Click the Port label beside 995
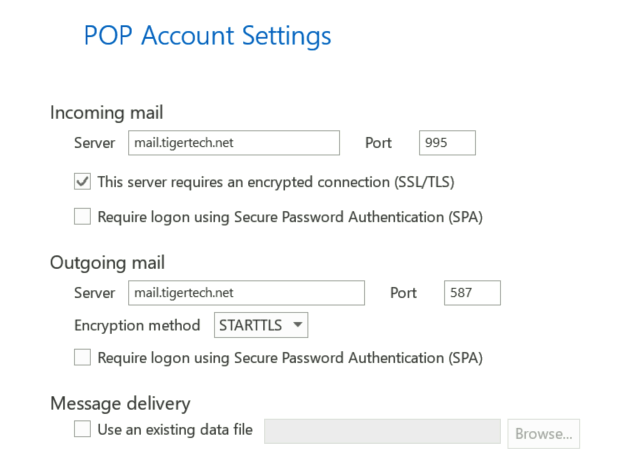The width and height of the screenshot is (631, 467). pyautogui.click(x=379, y=143)
